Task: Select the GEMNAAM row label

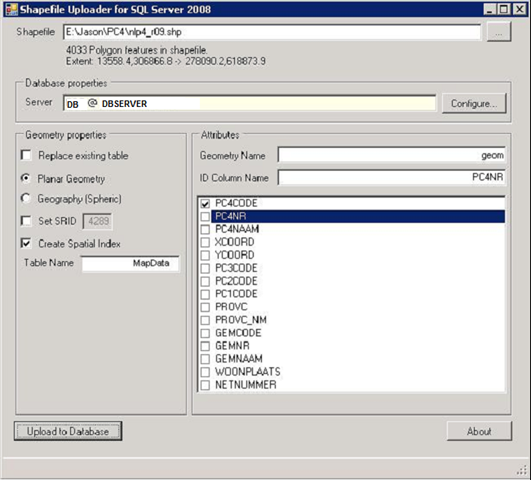Action: 239,359
